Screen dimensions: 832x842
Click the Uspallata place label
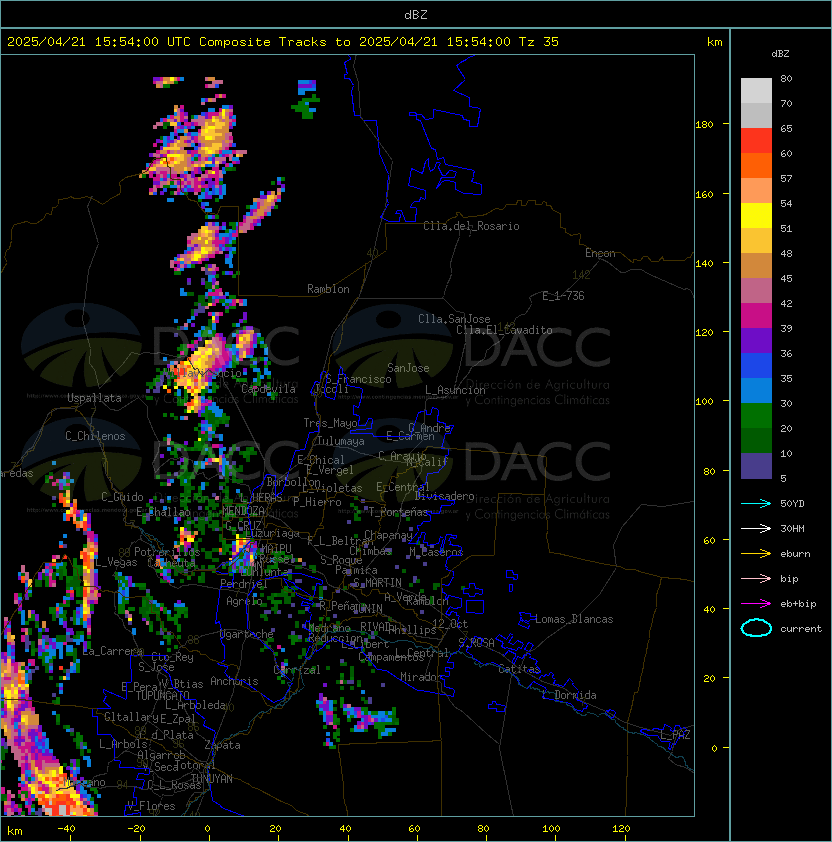point(95,398)
